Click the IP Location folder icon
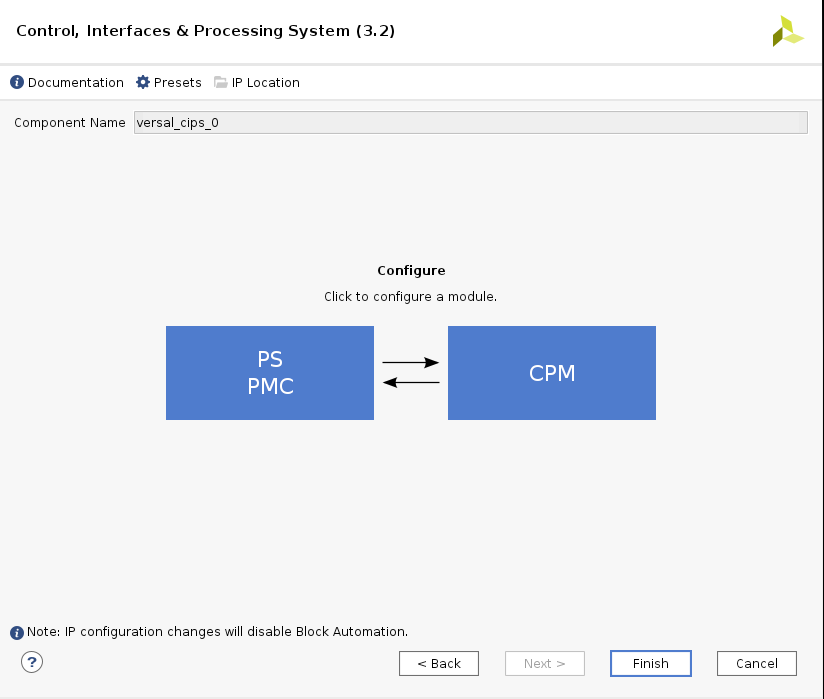824x699 pixels. click(221, 83)
